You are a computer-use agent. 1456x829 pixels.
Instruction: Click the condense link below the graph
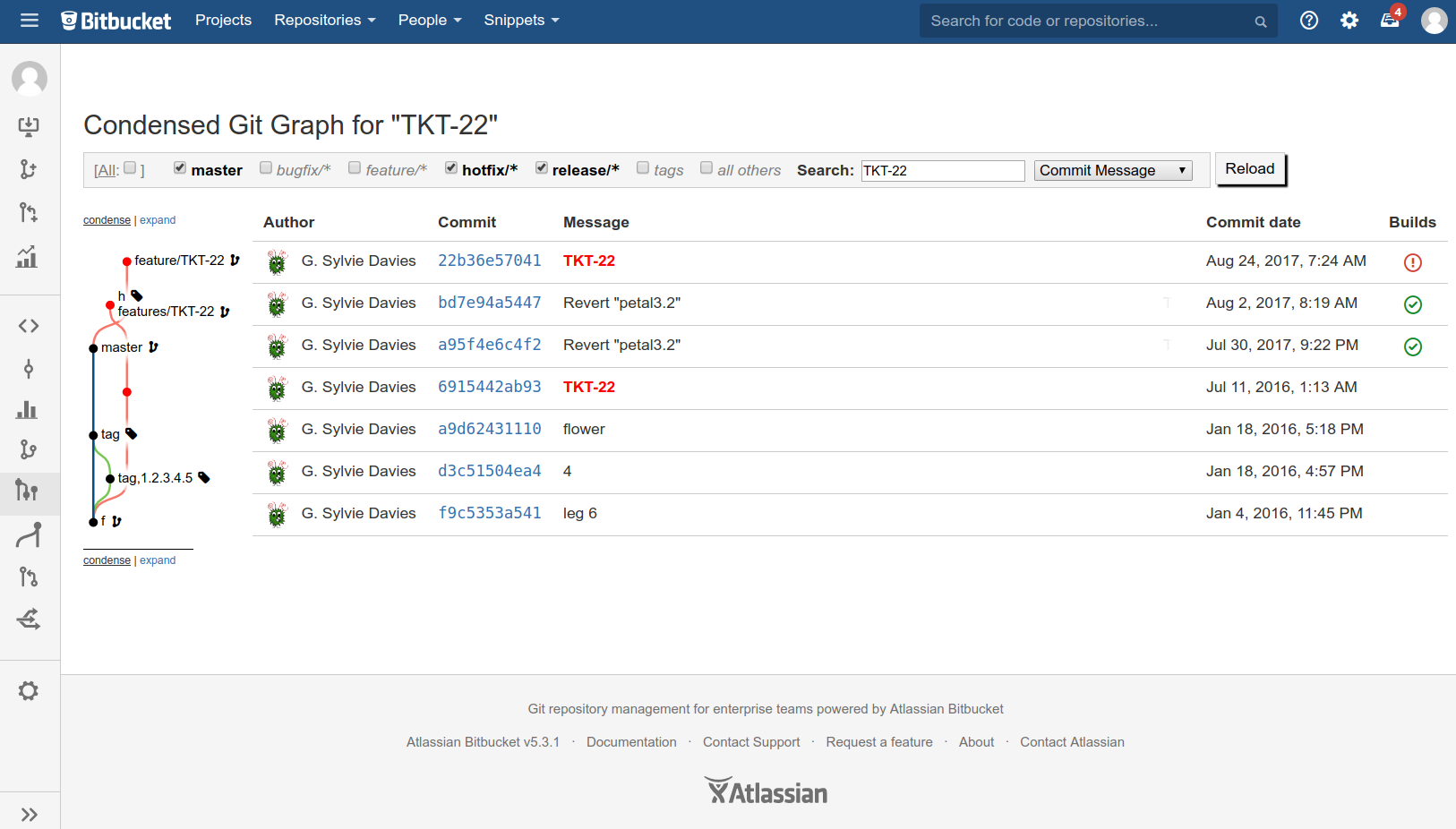pyautogui.click(x=107, y=560)
